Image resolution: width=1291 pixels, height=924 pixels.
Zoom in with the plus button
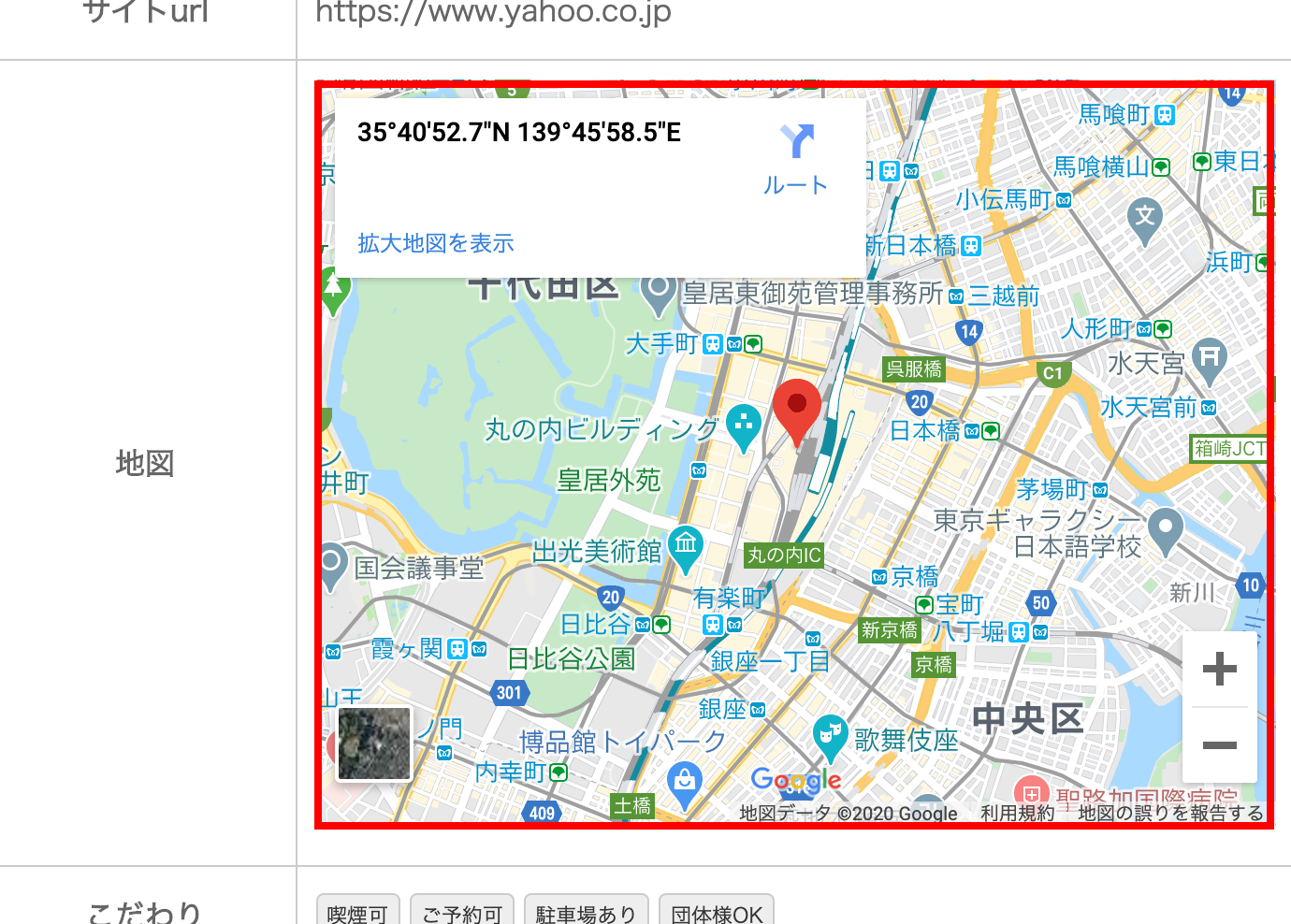(x=1219, y=670)
